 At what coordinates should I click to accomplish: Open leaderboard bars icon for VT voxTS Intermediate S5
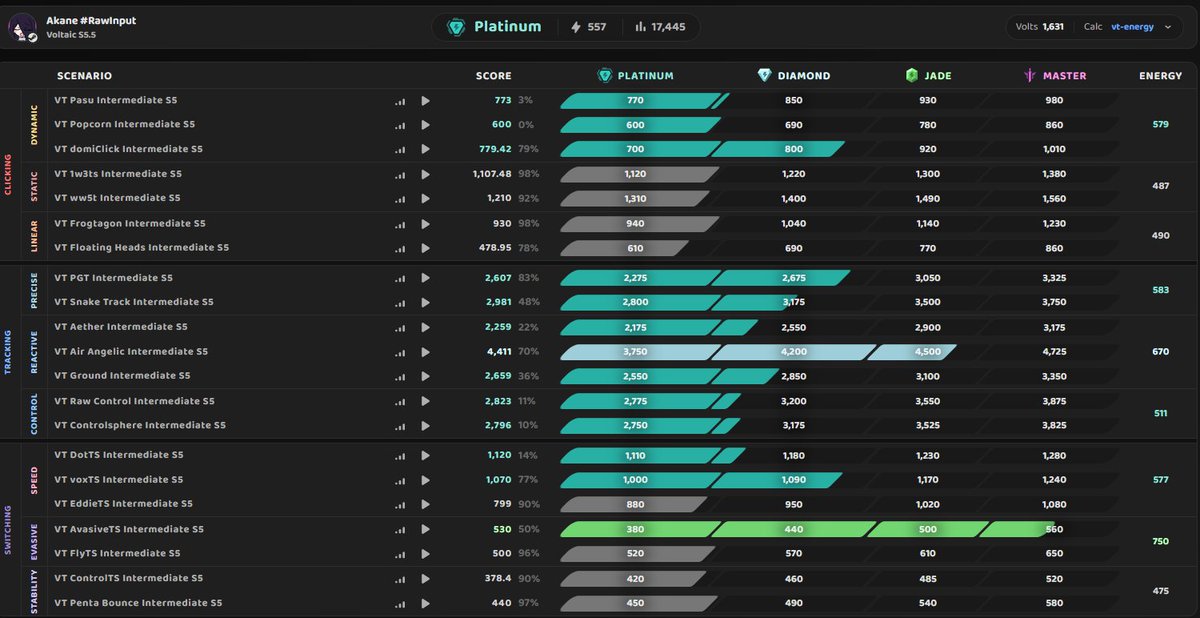(400, 480)
